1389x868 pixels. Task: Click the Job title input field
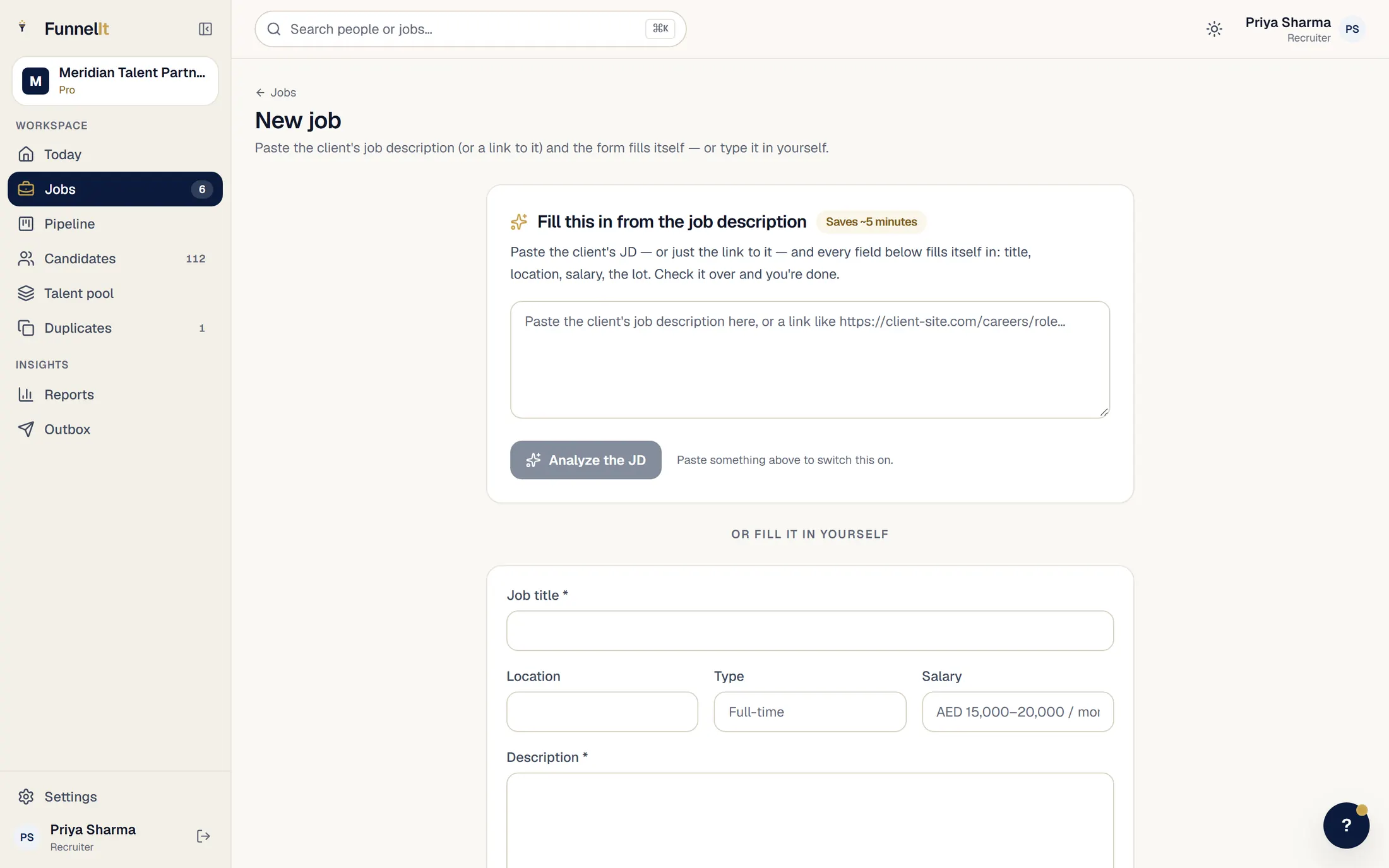point(809,630)
